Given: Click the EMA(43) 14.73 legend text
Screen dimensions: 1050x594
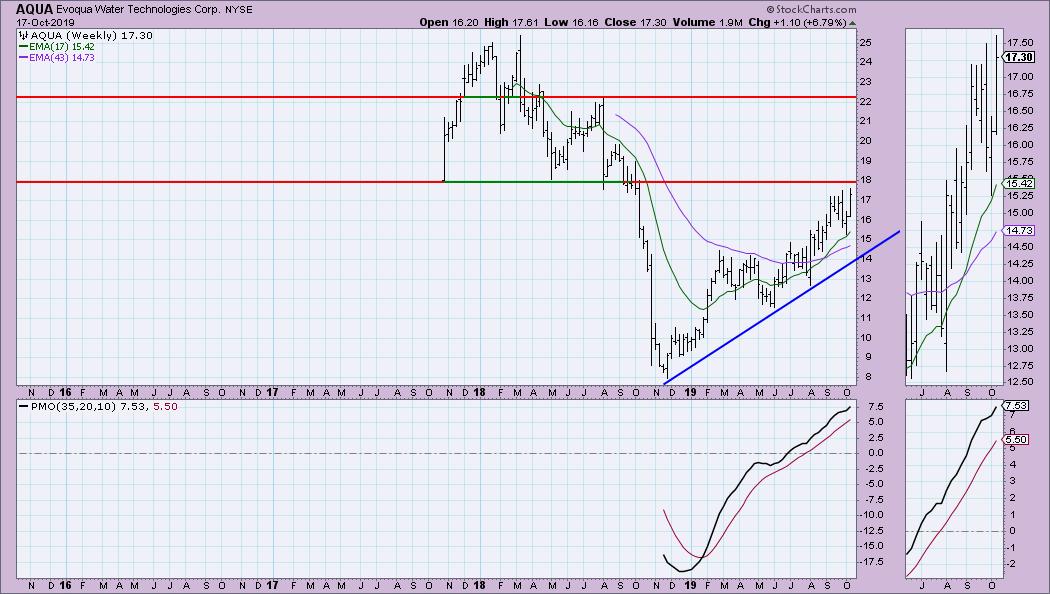Looking at the screenshot, I should (62, 58).
